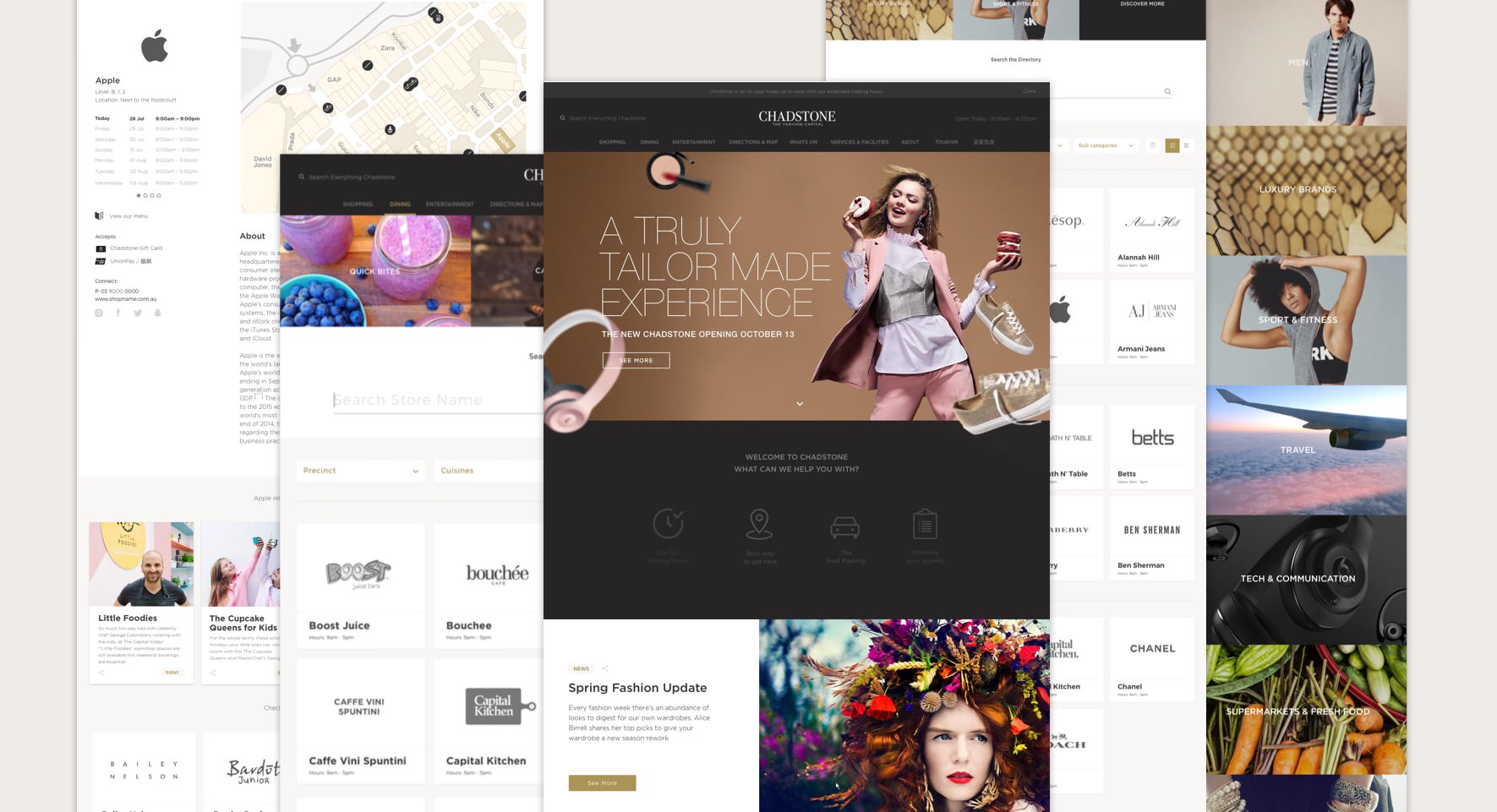Select the last carousel dot under trading hours
Viewport: 1497px width, 812px height.
tap(159, 195)
